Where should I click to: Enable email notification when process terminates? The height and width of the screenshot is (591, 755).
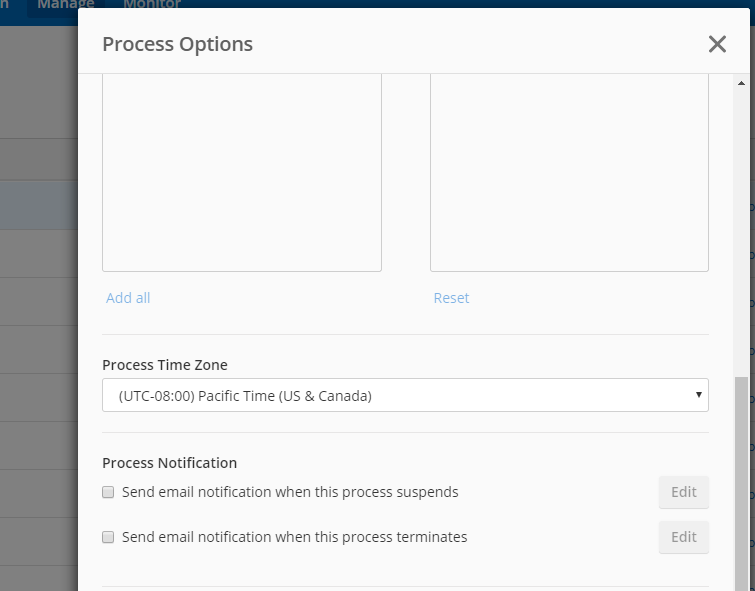coord(108,537)
